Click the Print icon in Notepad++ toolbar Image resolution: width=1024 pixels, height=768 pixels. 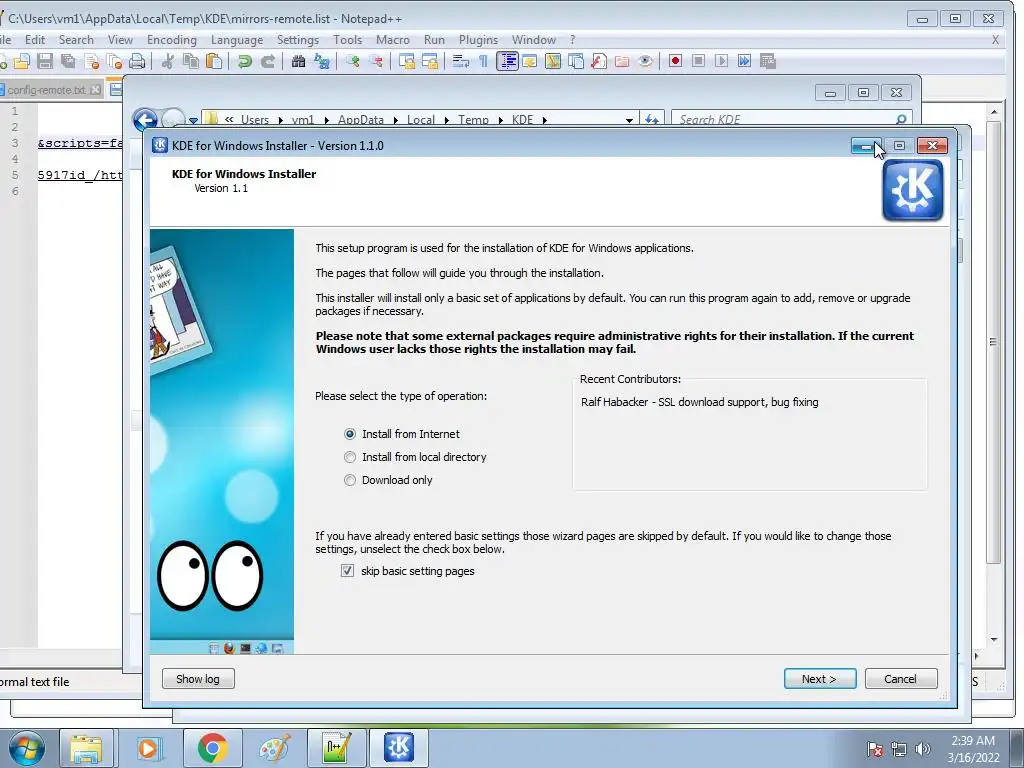pos(136,61)
